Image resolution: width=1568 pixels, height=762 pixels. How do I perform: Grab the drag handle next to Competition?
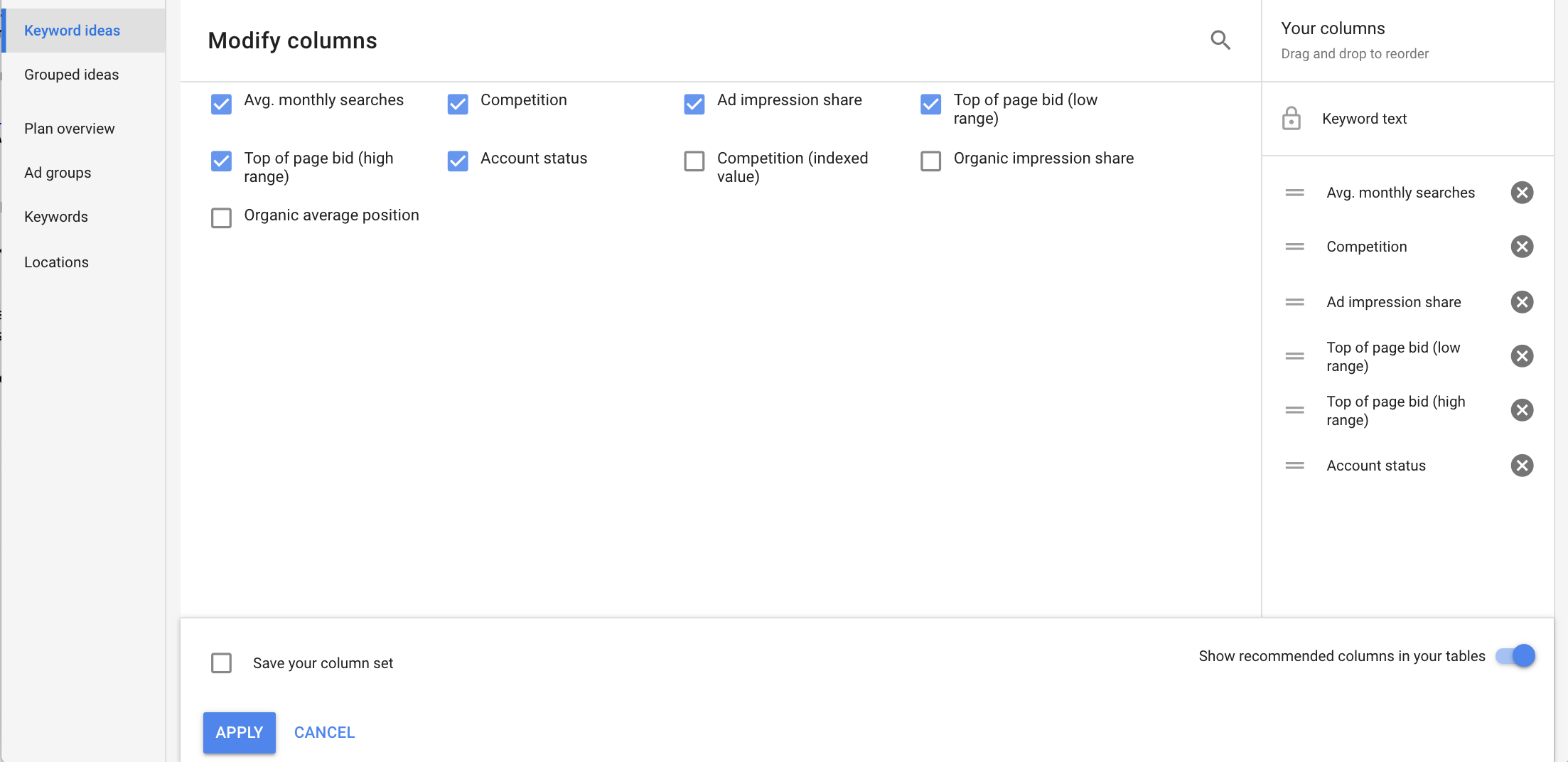click(1294, 247)
